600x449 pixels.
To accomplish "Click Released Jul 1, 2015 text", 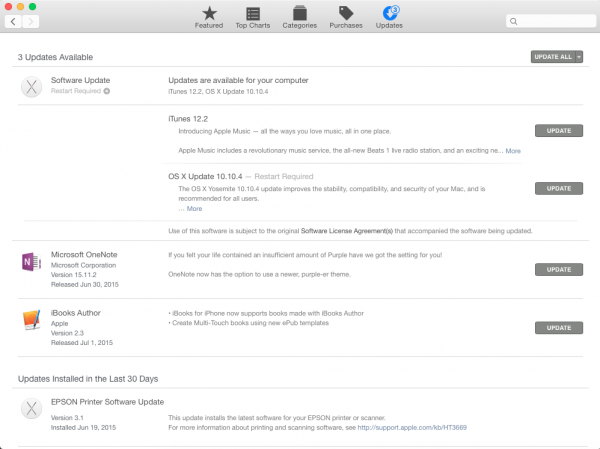I will click(x=82, y=343).
